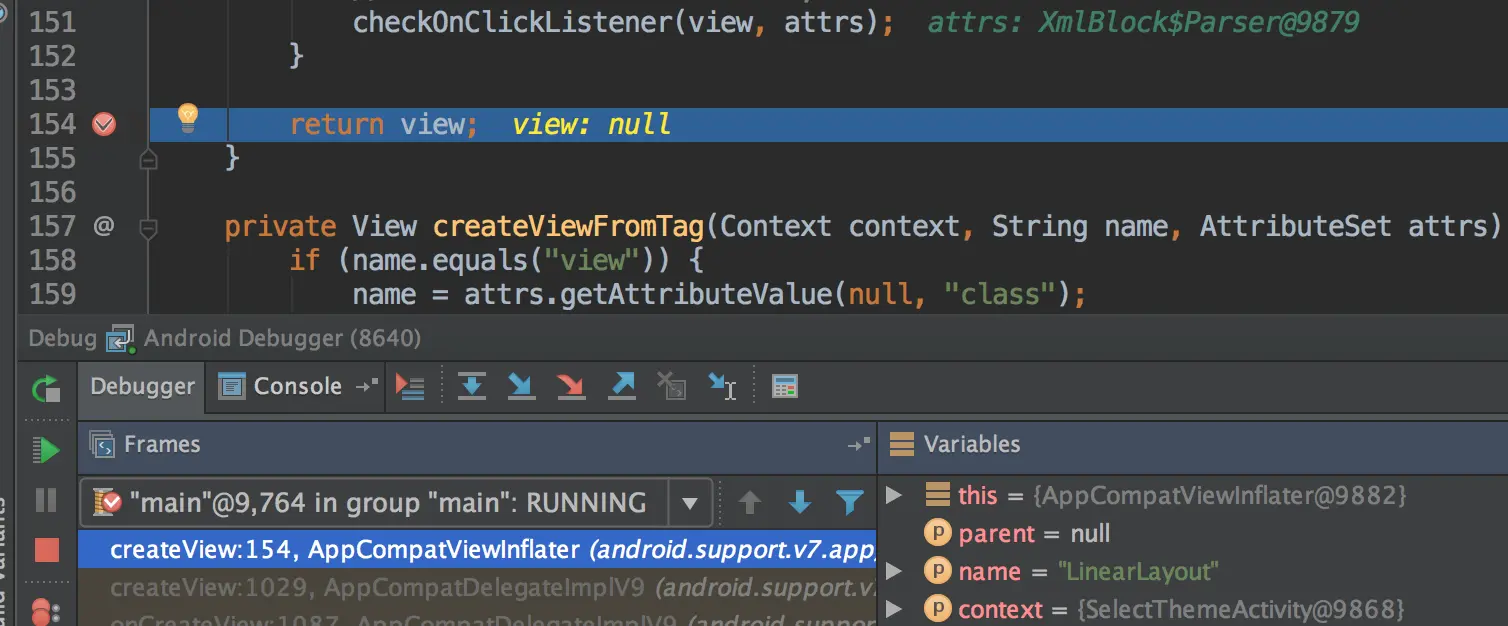Click the Force Step Into icon
Viewport: 1508px width, 626px height.
pos(571,386)
